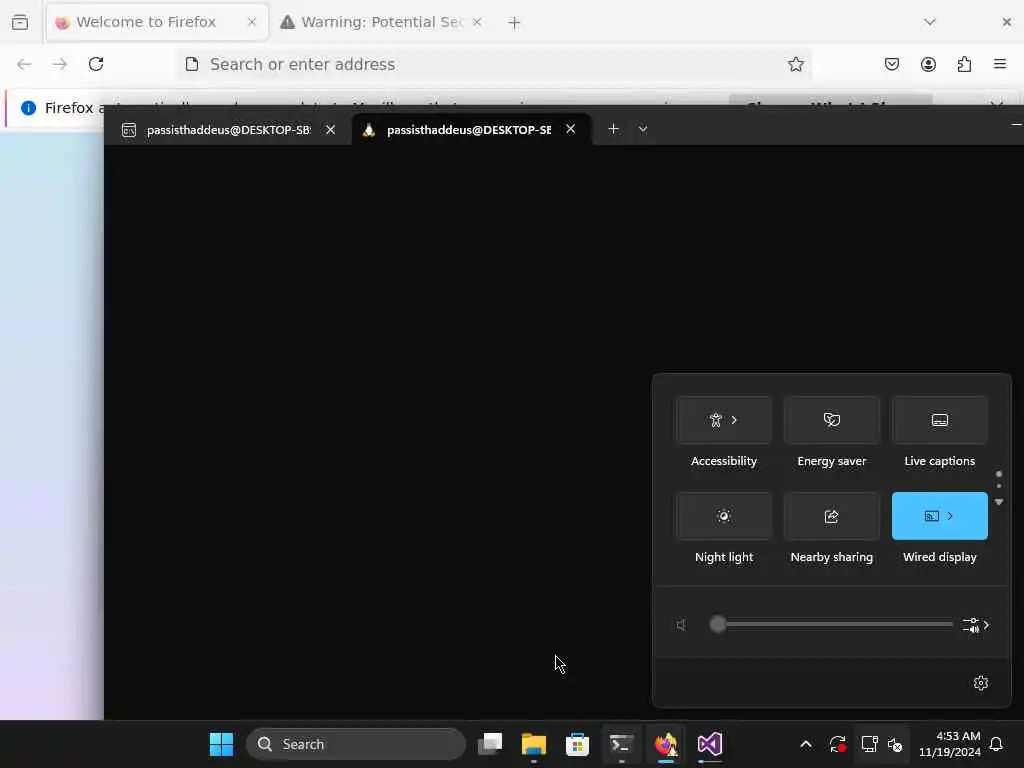List all Firefox tabs dropdown
The width and height of the screenshot is (1024, 768).
tap(930, 22)
